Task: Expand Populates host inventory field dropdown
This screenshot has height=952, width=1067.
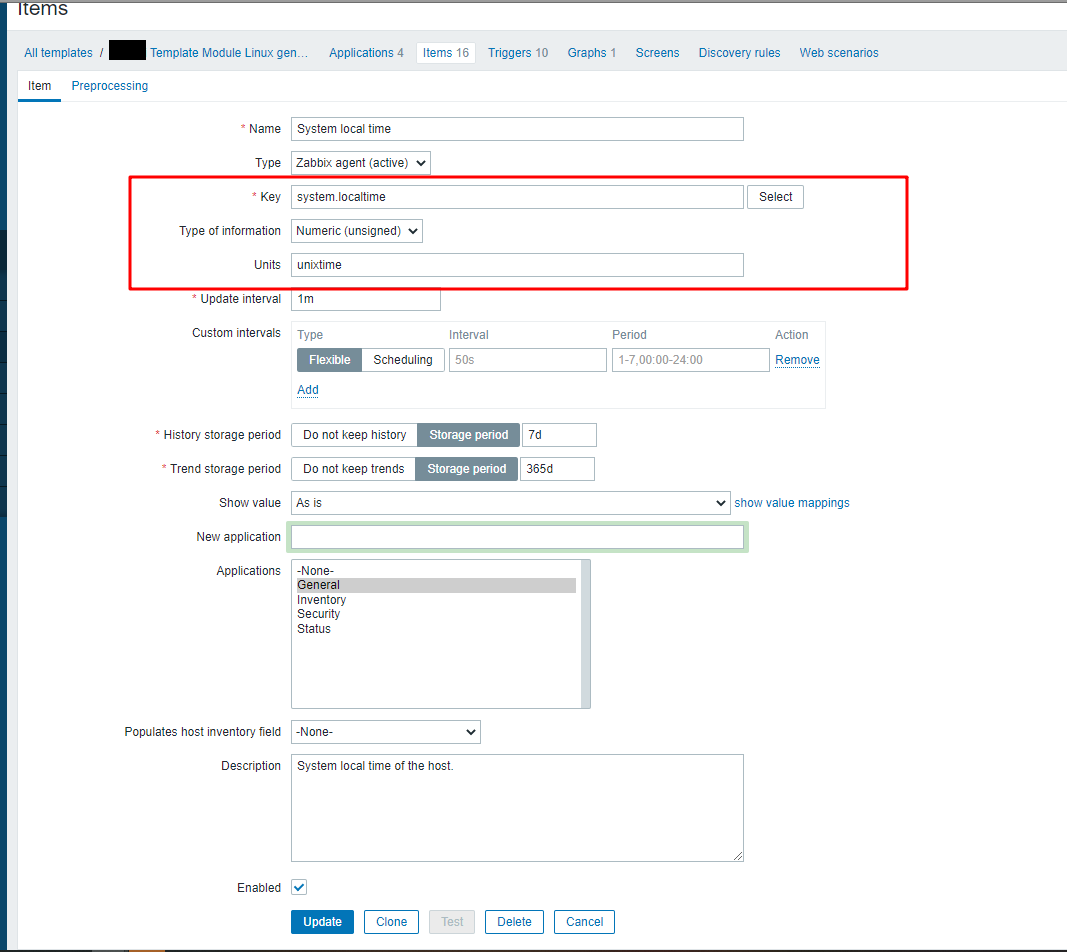Action: pyautogui.click(x=385, y=732)
